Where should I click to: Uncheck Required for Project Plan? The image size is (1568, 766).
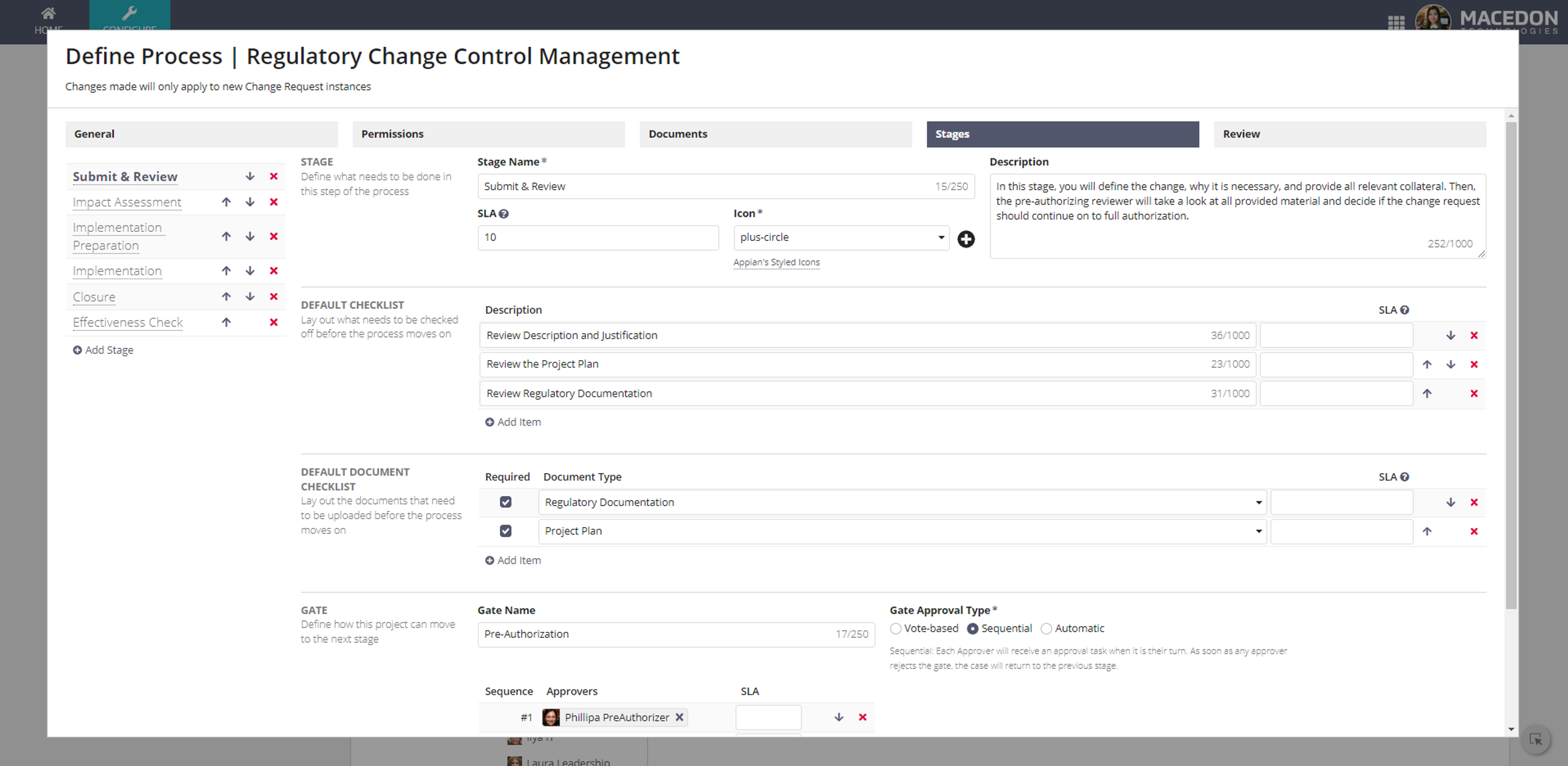pyautogui.click(x=506, y=532)
